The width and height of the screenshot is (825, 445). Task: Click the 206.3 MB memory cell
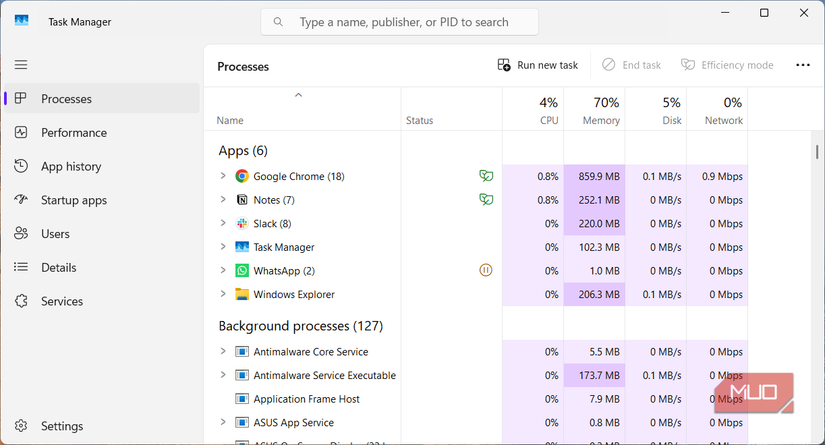[595, 294]
